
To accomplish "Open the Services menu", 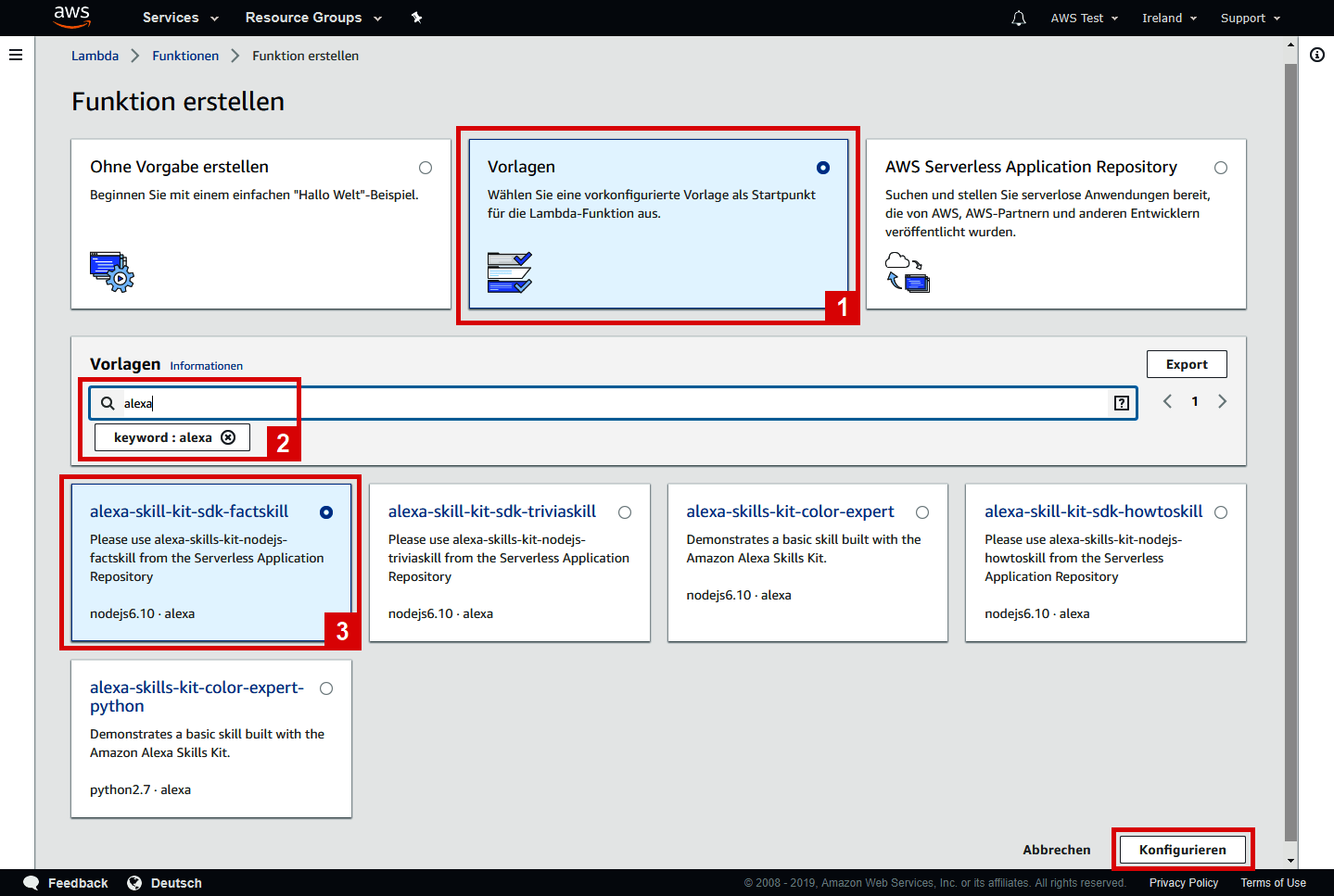I will tap(179, 18).
